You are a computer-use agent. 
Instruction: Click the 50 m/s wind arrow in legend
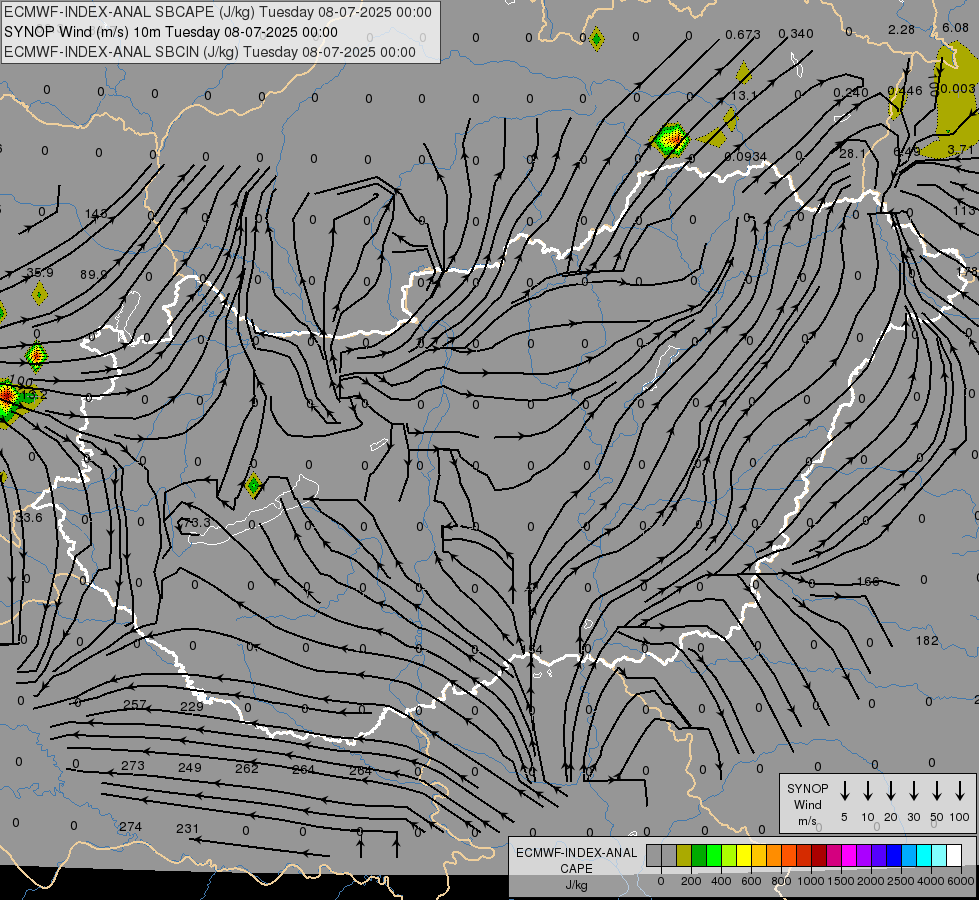937,790
